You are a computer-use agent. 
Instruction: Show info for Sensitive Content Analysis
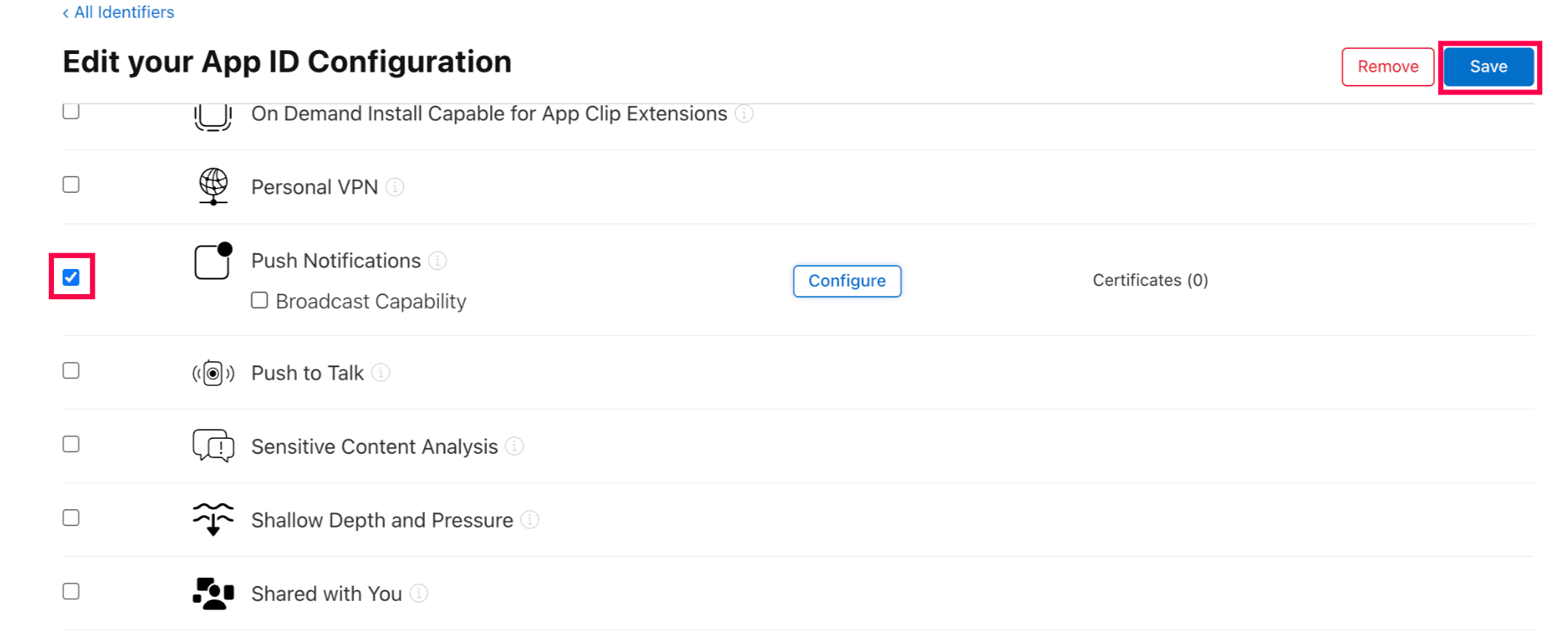click(x=514, y=446)
